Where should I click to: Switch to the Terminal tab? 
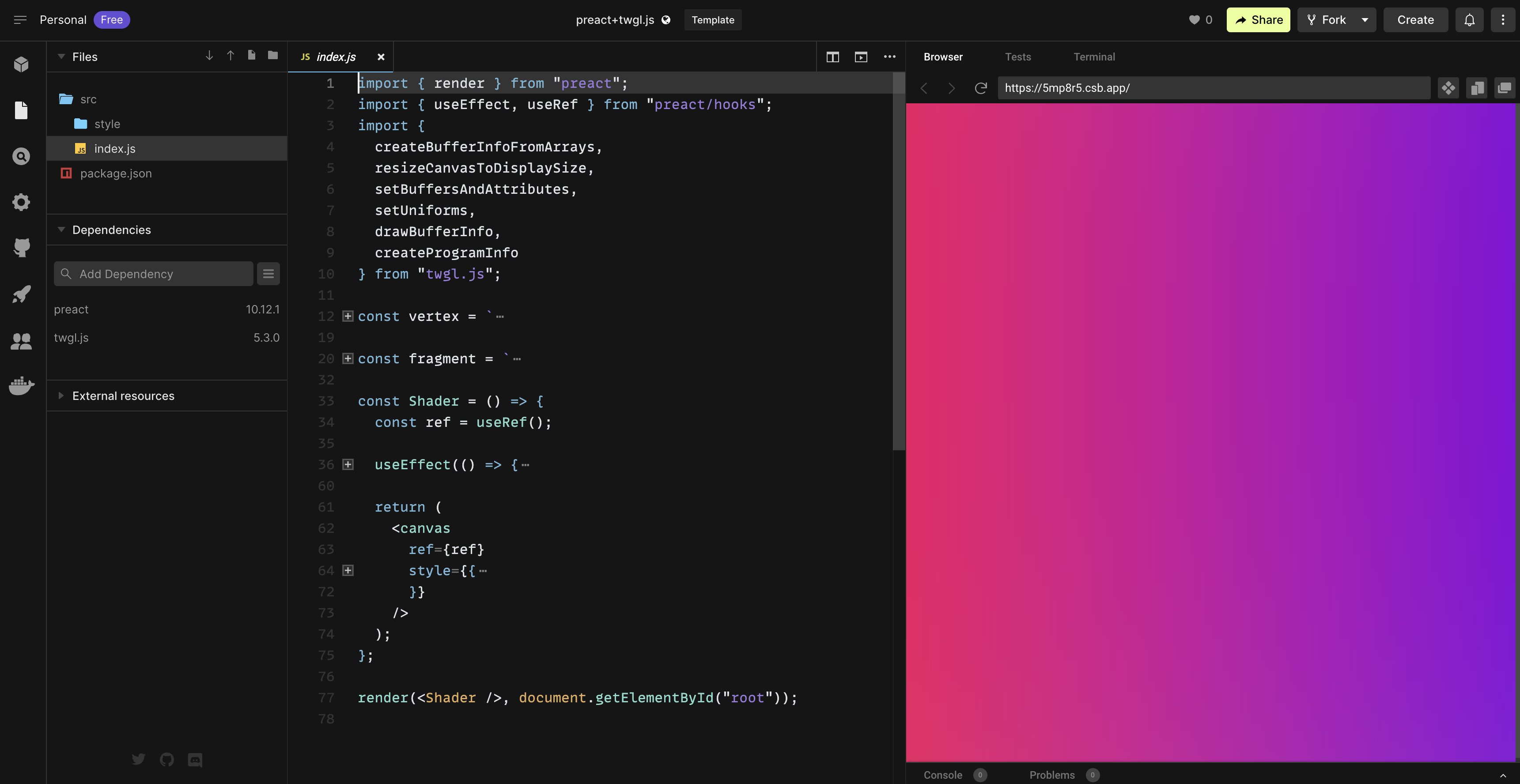point(1095,57)
